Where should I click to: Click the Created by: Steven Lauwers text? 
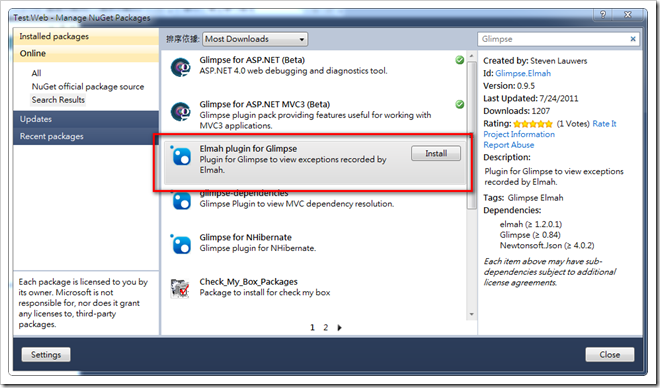coord(535,61)
